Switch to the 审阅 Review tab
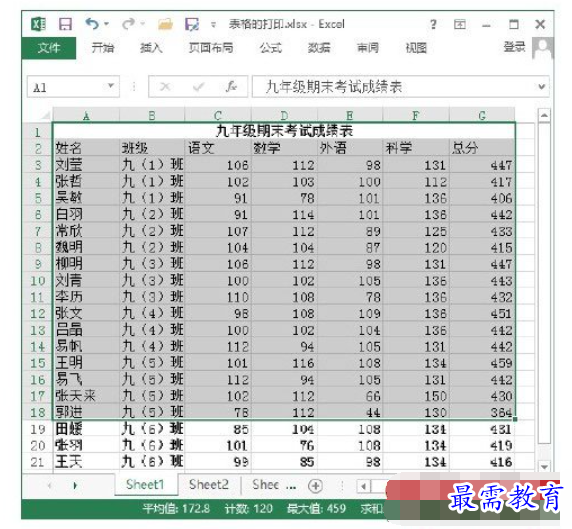This screenshot has height=529, width=572. coord(368,48)
